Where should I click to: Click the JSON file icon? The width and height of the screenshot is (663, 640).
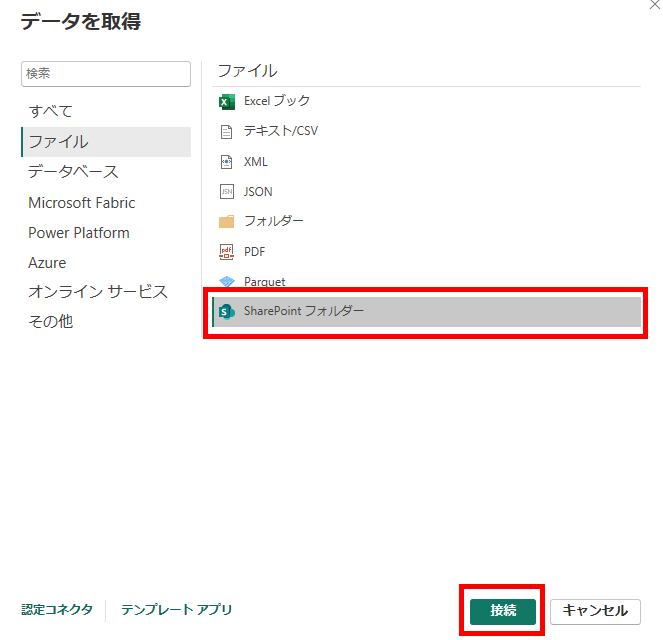click(227, 192)
